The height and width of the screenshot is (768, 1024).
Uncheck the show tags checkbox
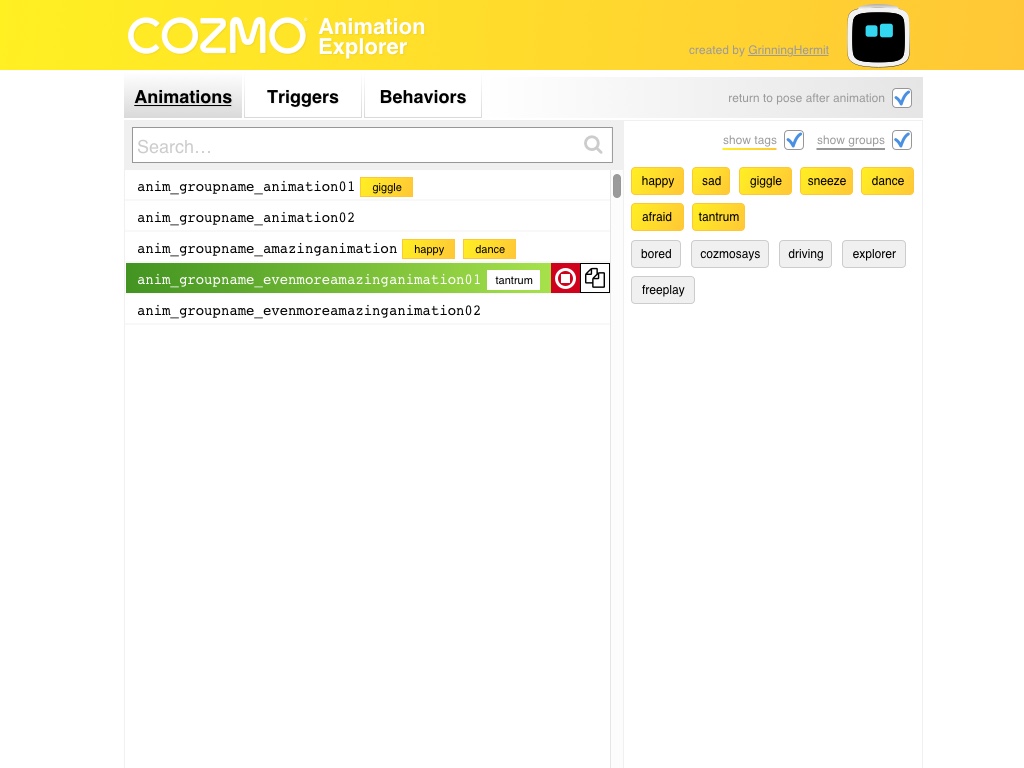click(794, 140)
